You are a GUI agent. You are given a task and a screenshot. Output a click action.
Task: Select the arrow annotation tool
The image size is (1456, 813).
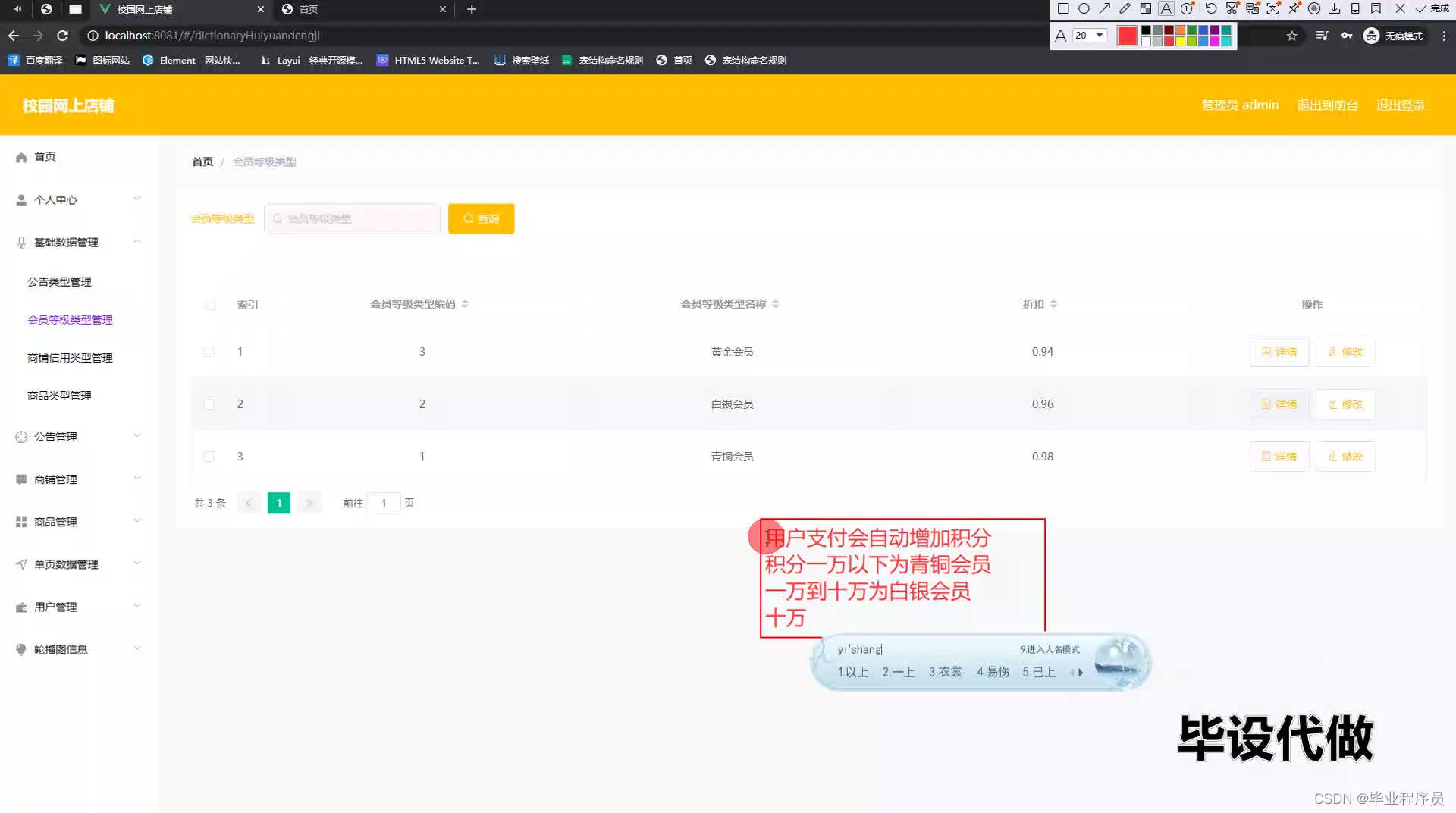[x=1104, y=9]
